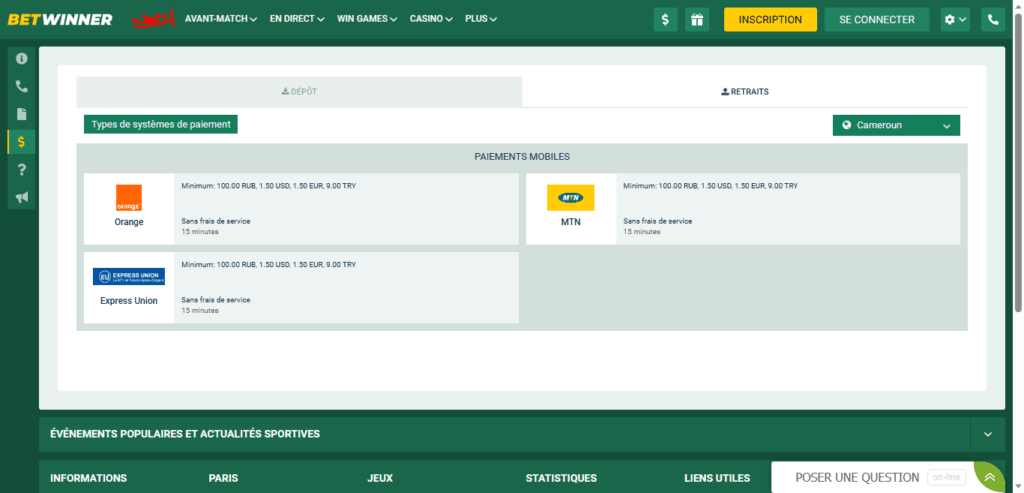Open the red airplane Aviator game icon

[154, 19]
